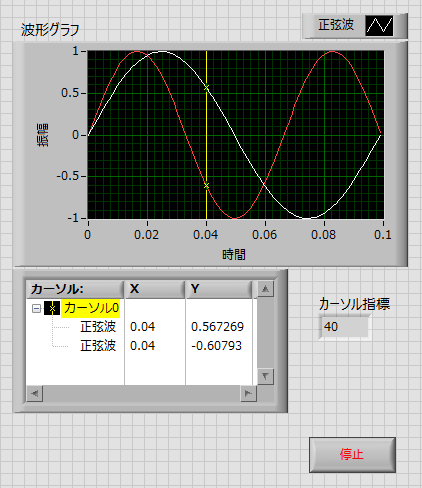
Task: Click the lower cursor marker on red curve
Action: click(x=207, y=186)
